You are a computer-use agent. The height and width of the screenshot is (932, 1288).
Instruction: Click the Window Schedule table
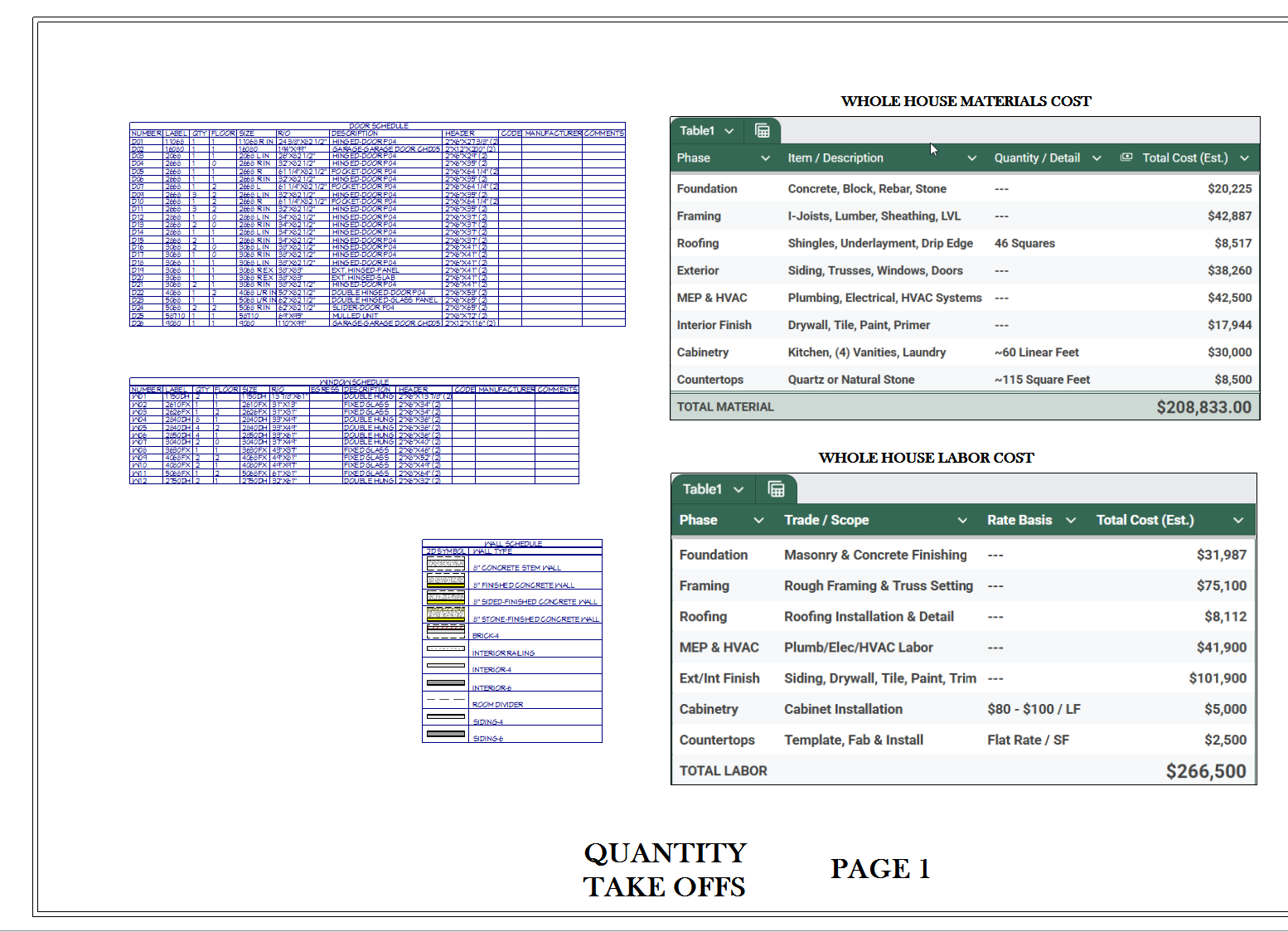(354, 431)
